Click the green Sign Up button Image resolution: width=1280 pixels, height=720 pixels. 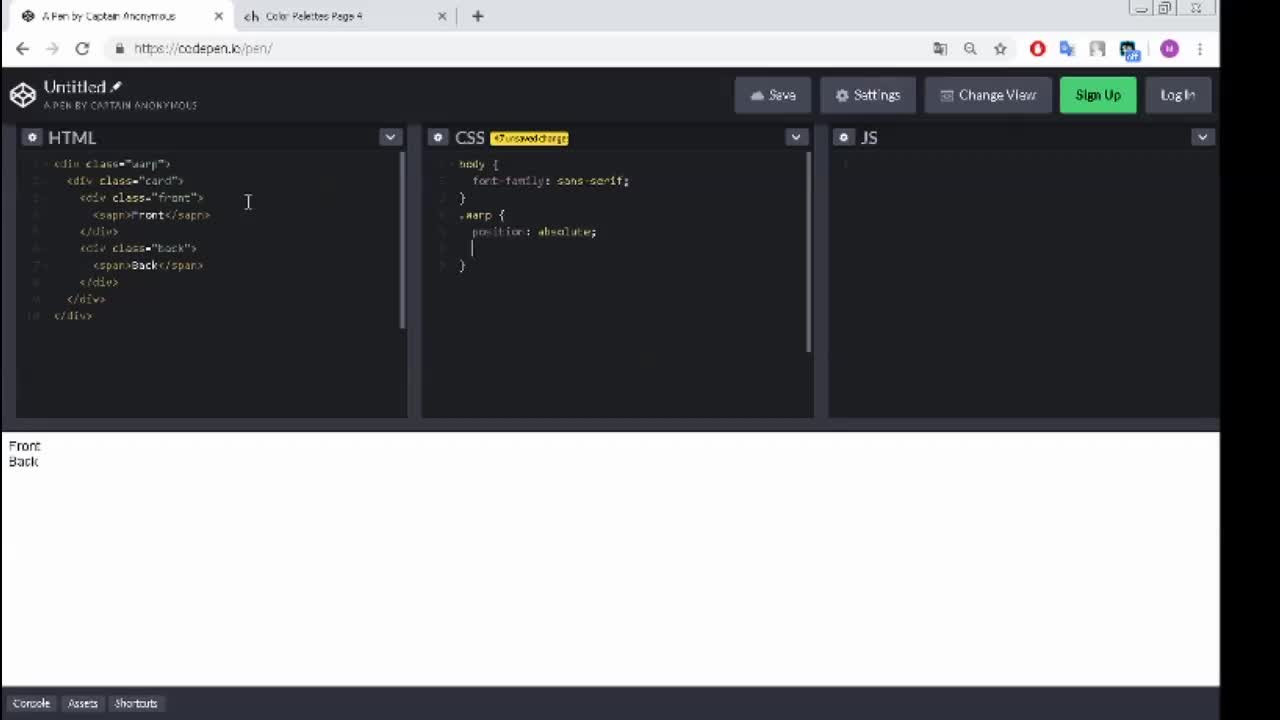tap(1098, 95)
